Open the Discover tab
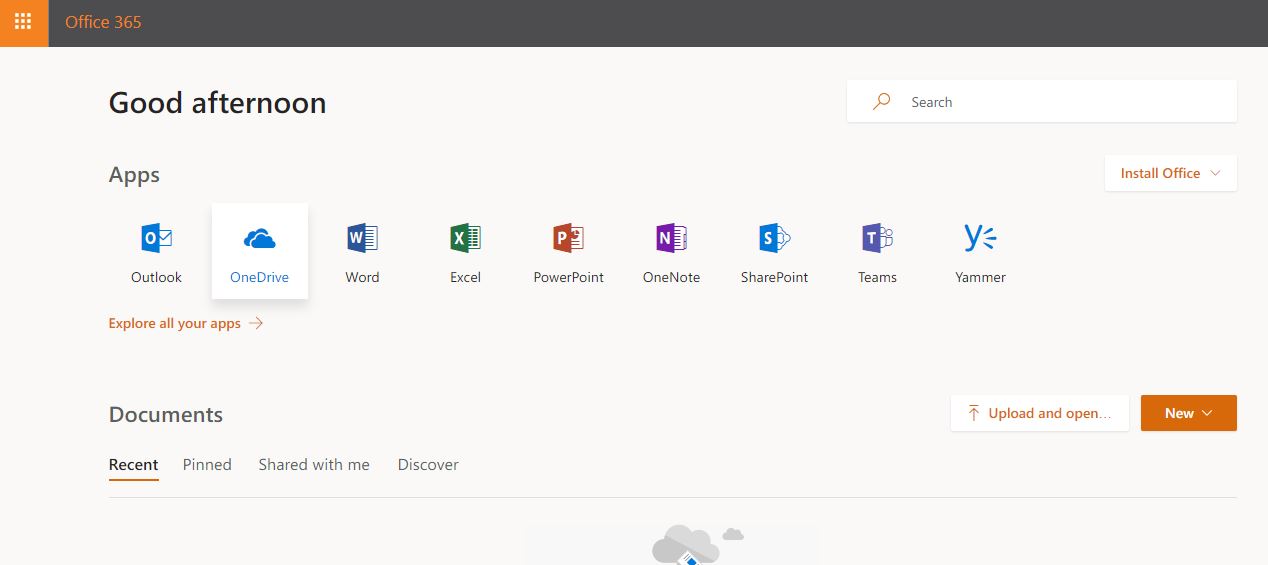This screenshot has height=565, width=1268. (x=428, y=465)
